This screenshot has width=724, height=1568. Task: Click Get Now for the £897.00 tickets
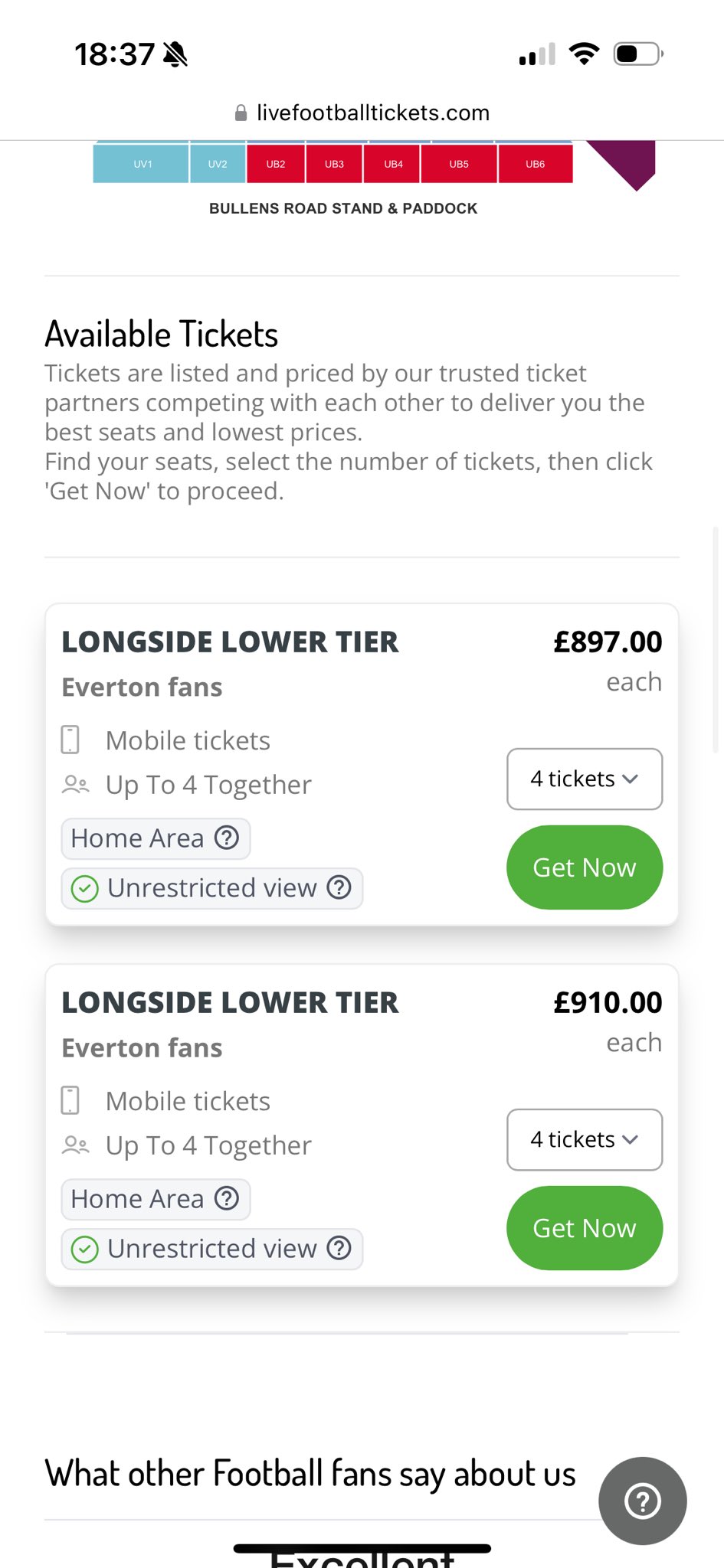point(585,867)
